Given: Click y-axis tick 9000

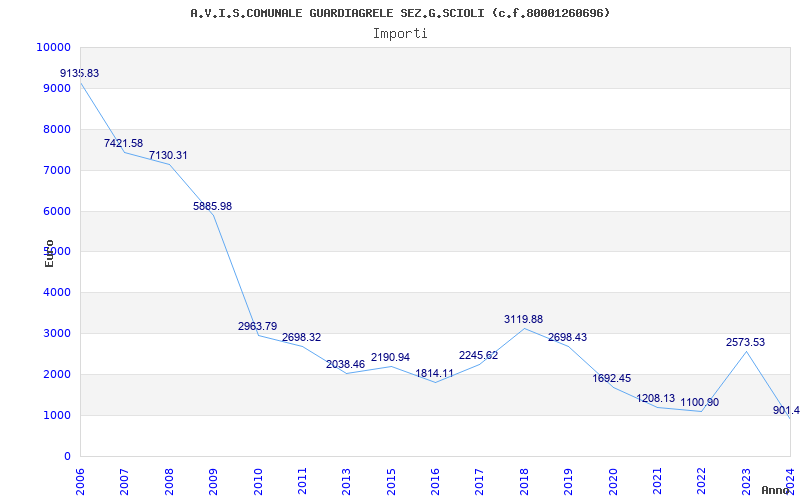Looking at the screenshot, I should (56, 88).
